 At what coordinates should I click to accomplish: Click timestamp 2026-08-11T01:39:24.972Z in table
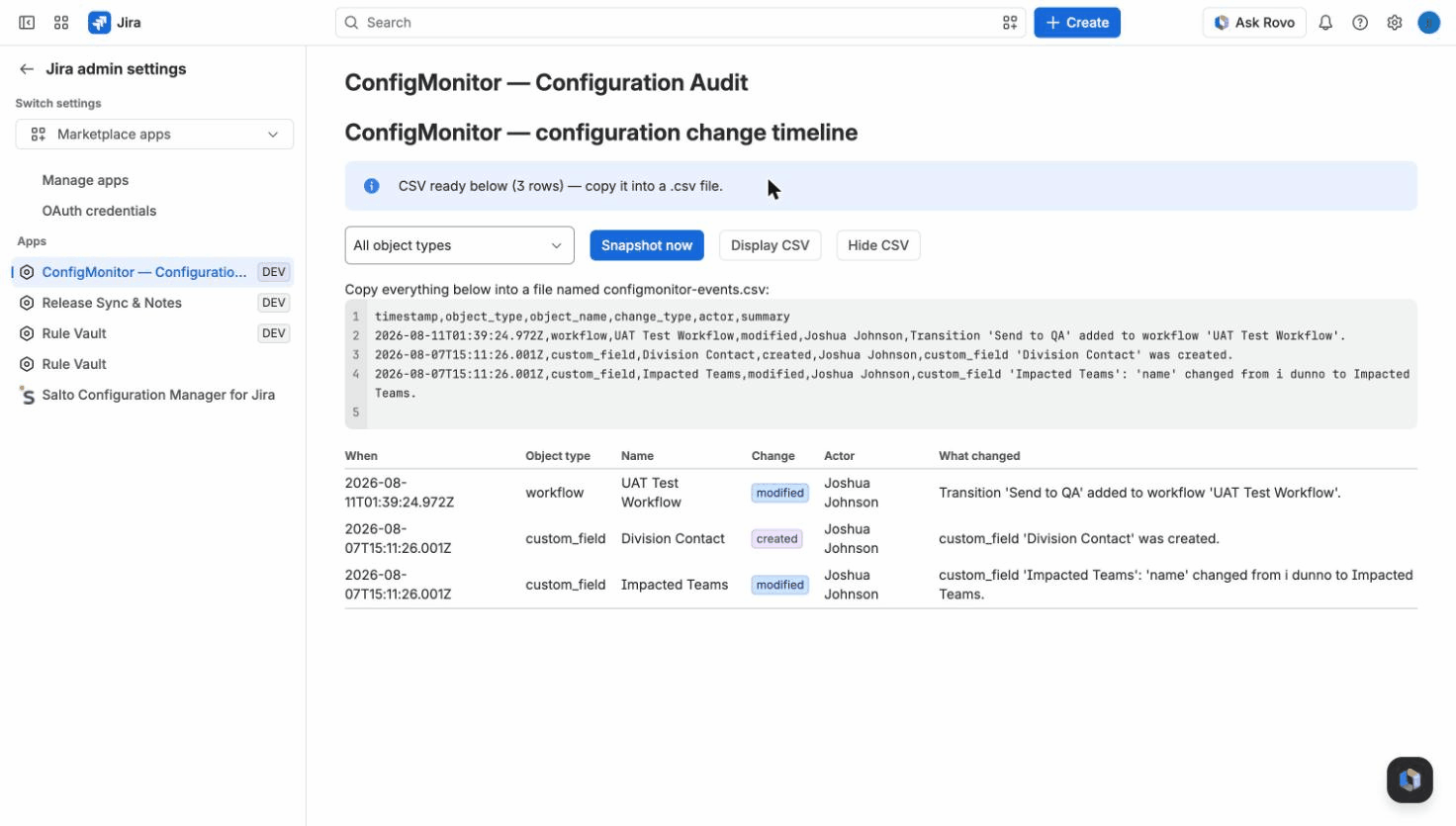(400, 493)
